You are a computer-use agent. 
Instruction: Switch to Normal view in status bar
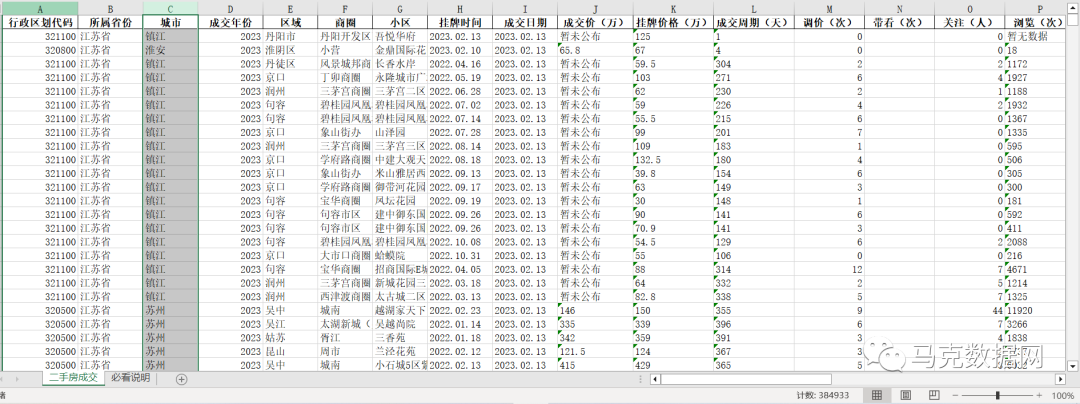(x=877, y=395)
